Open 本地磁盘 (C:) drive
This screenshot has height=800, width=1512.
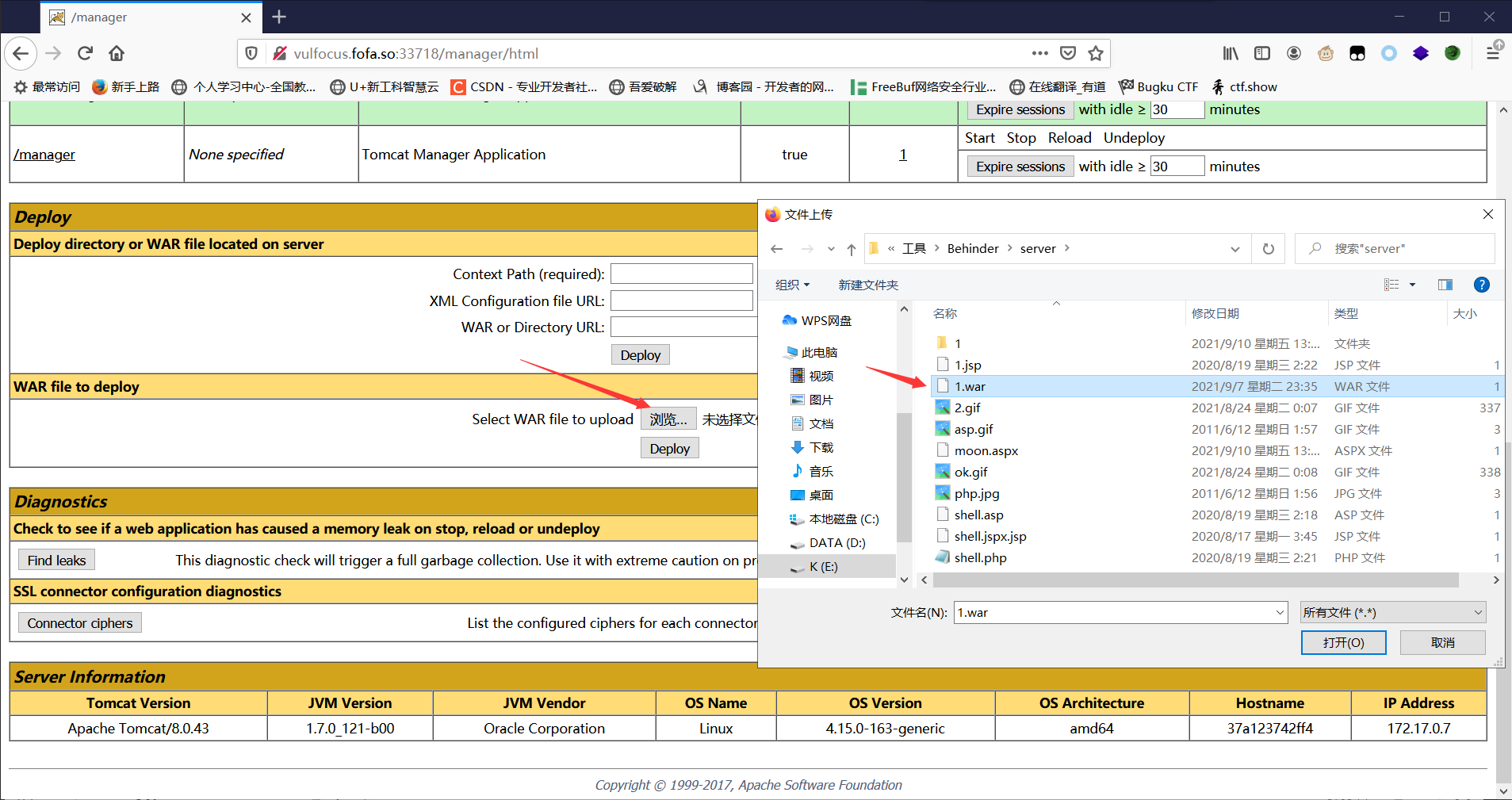pos(844,519)
